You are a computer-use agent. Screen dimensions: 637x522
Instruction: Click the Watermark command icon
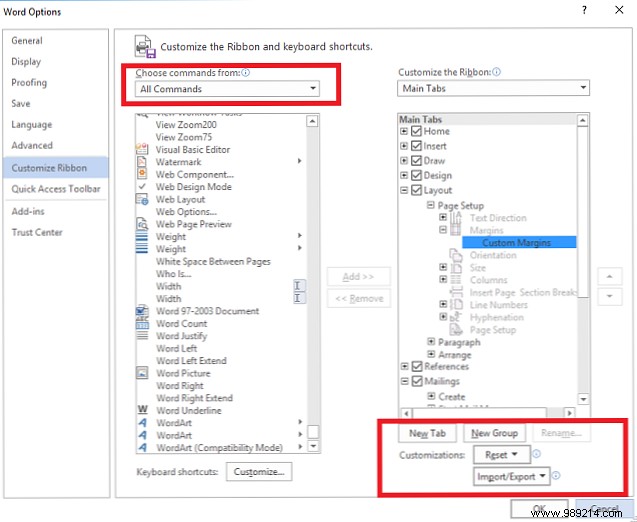[141, 162]
